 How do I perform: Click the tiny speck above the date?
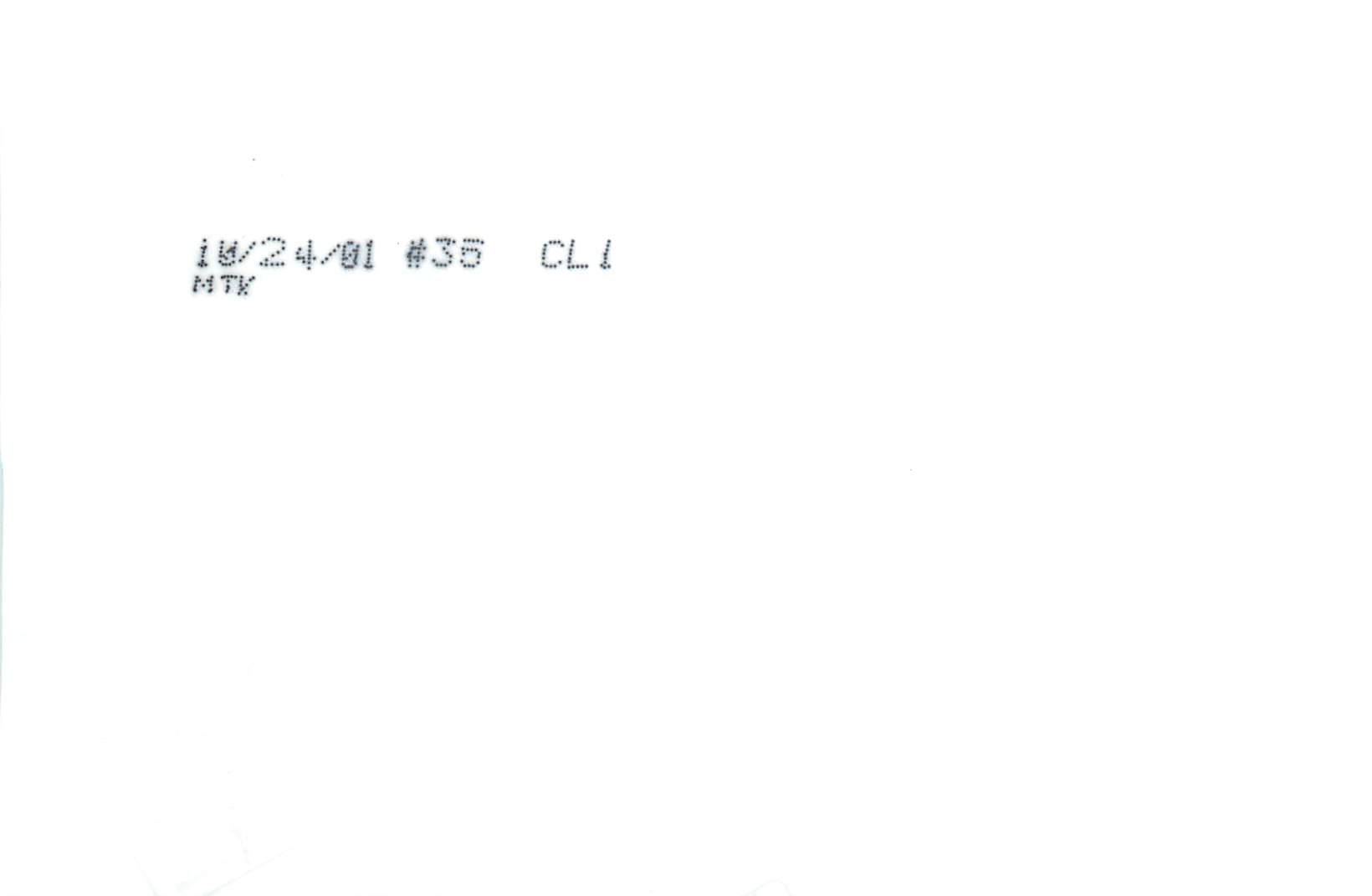[253, 159]
